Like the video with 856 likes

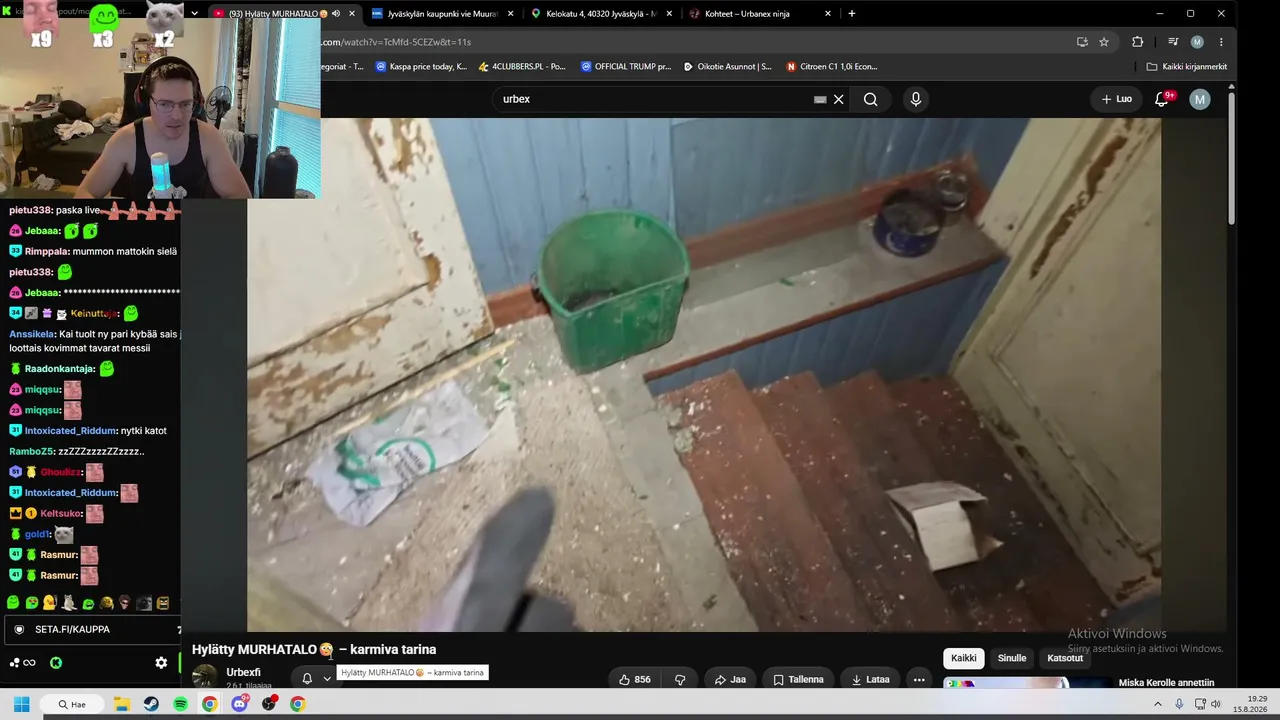634,680
